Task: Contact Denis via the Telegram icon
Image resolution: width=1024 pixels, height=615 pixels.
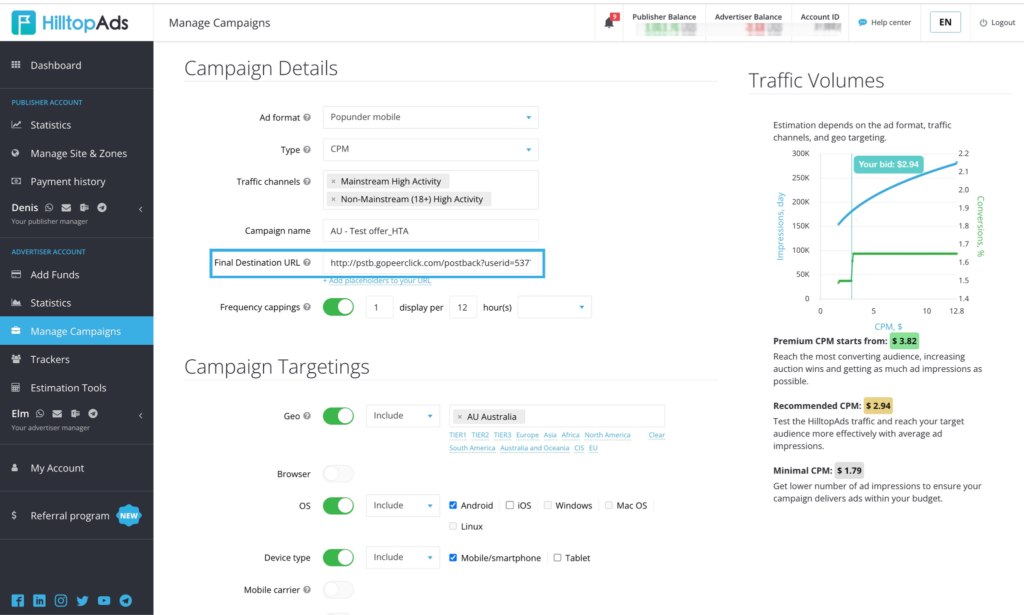Action: click(102, 208)
